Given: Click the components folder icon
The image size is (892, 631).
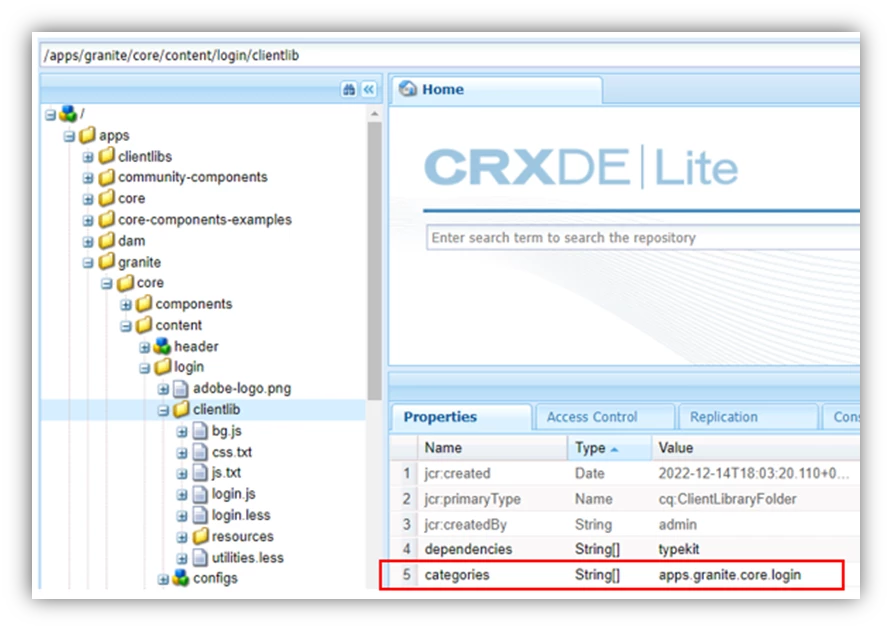Looking at the screenshot, I should 144,304.
